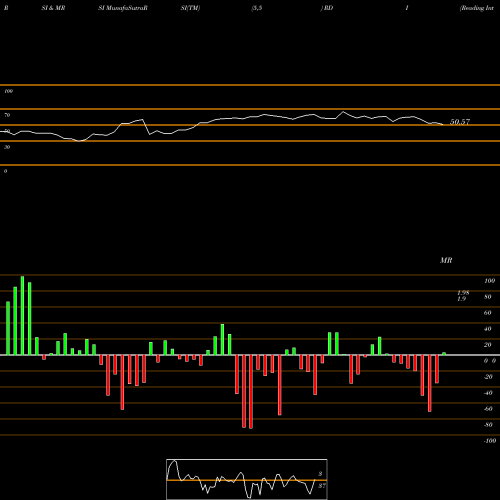Select the MR label above the histogram
The width and height of the screenshot is (500, 500).
coord(446,260)
